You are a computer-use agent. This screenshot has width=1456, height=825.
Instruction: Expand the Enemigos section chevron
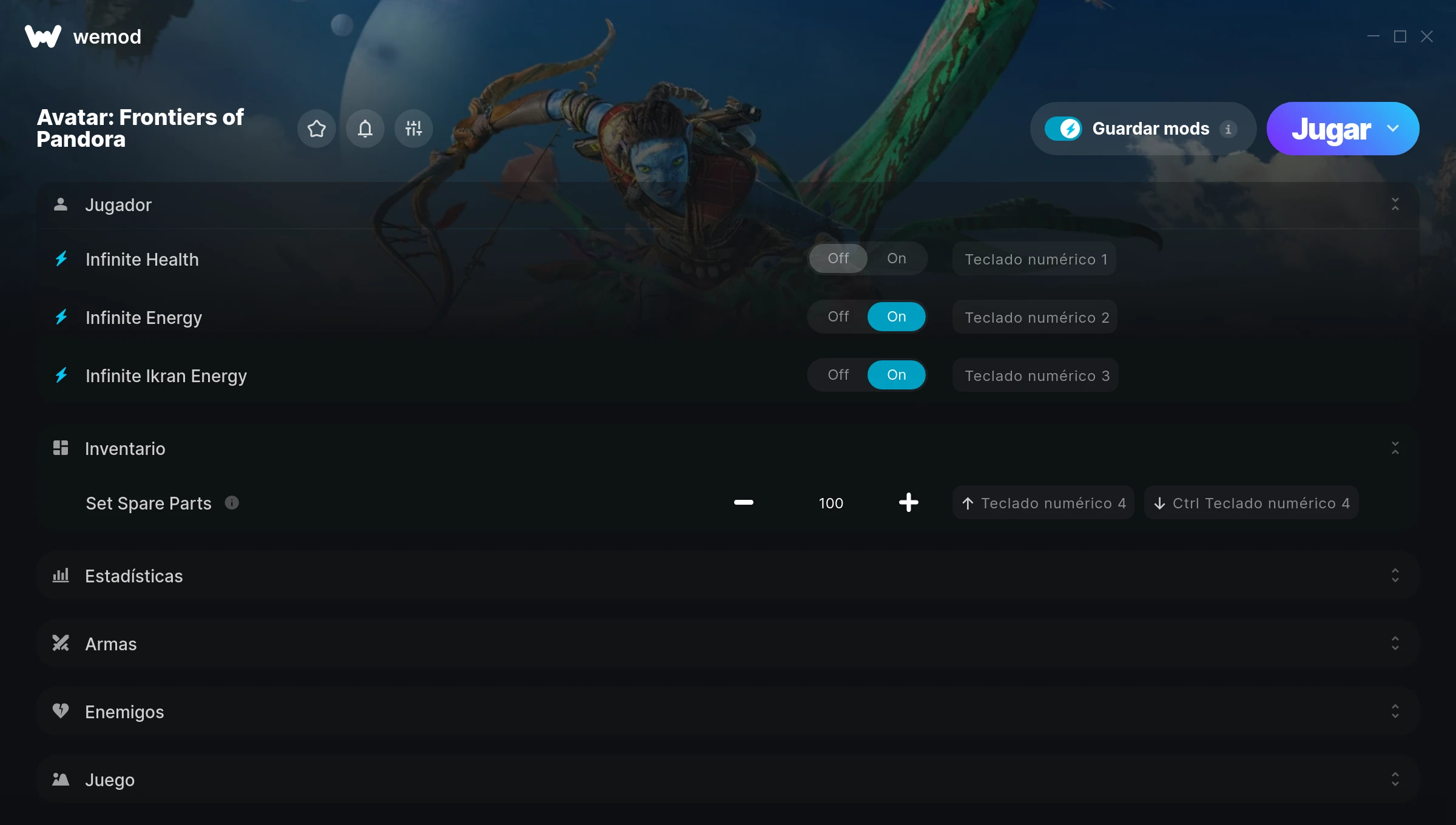(x=1395, y=711)
